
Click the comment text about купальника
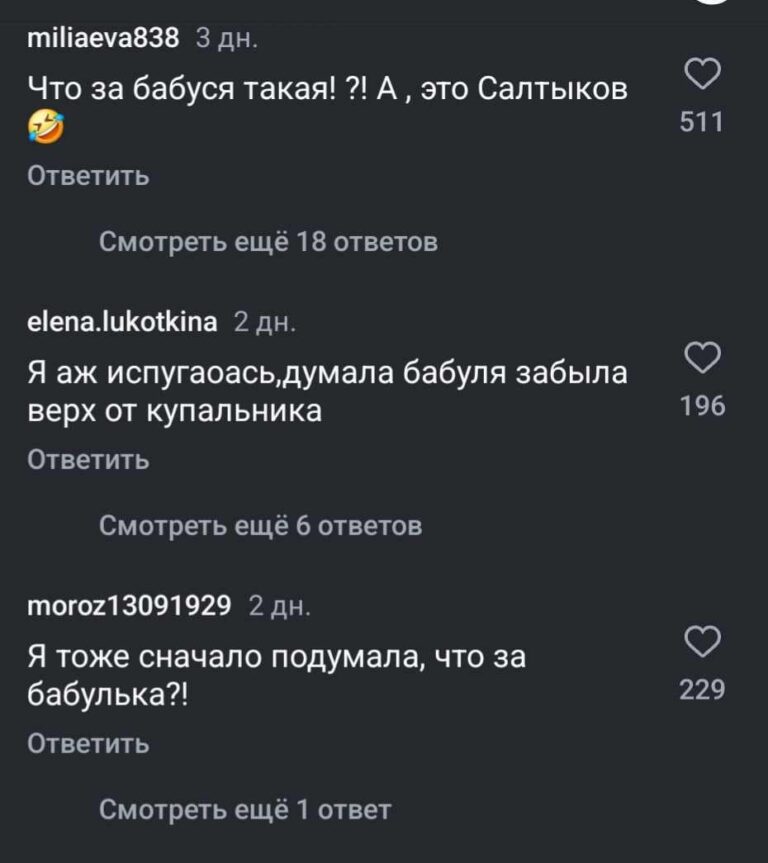point(326,391)
